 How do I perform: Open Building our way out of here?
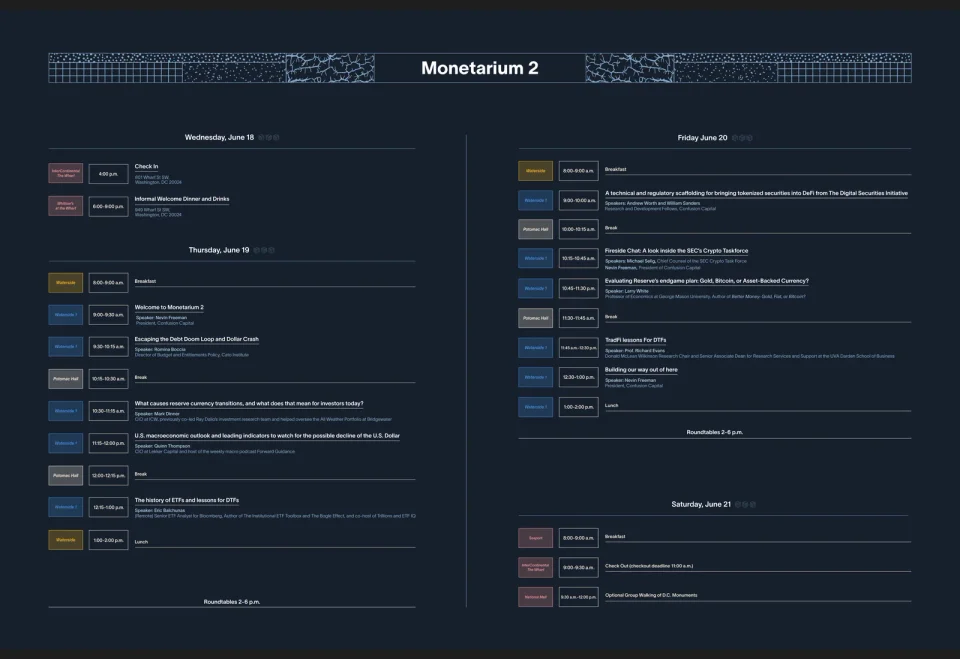pos(641,370)
